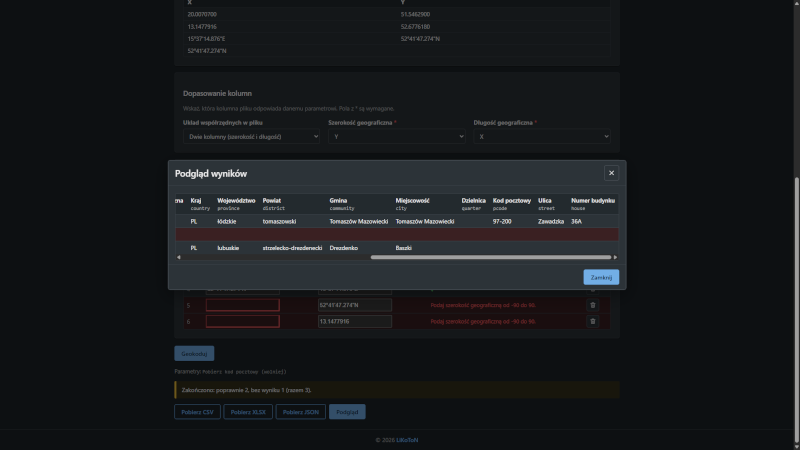Click the row 5 latitude error message
The width and height of the screenshot is (800, 450).
coord(483,305)
